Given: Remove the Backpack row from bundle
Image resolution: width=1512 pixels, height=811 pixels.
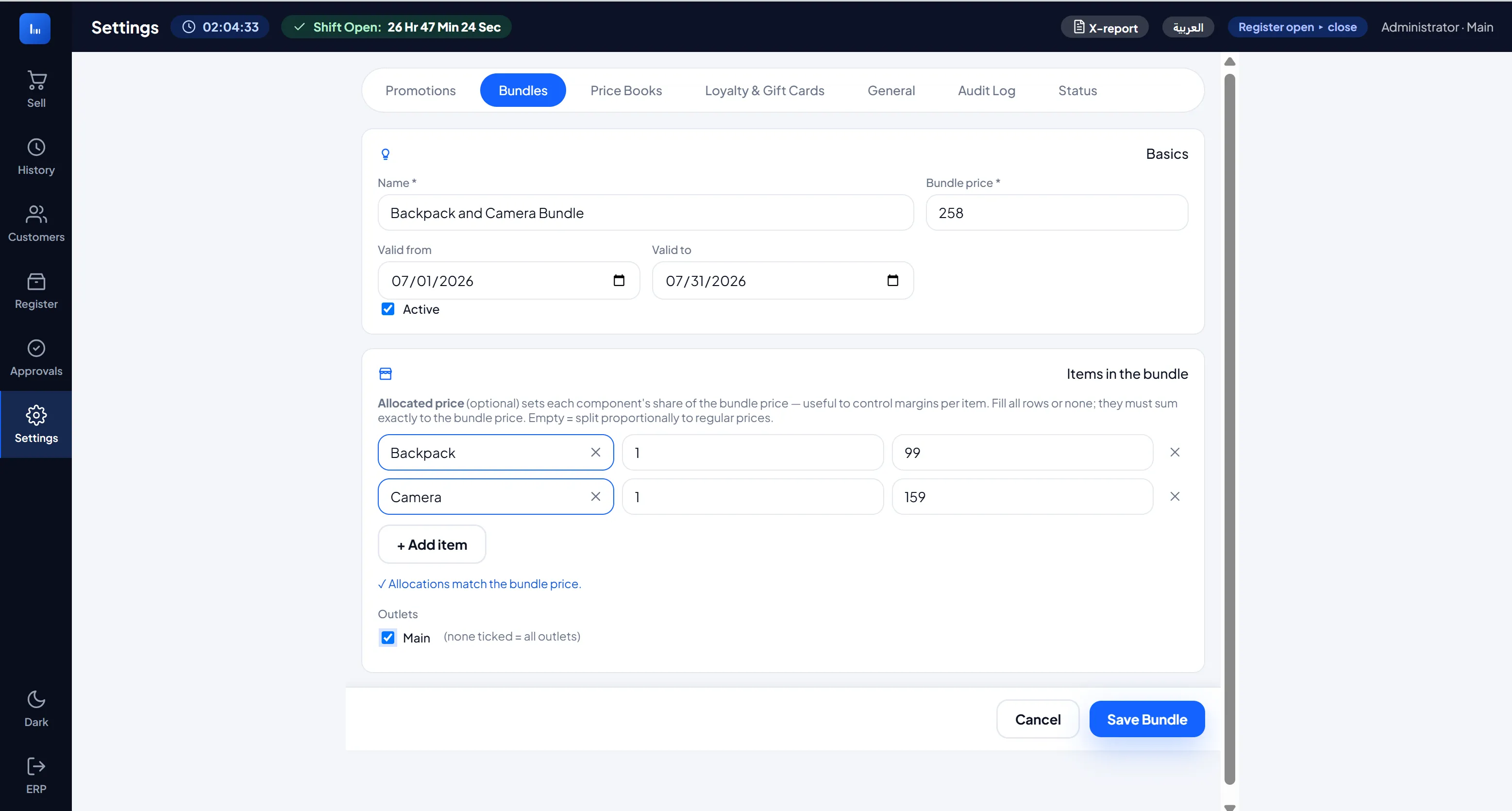Looking at the screenshot, I should [1175, 452].
